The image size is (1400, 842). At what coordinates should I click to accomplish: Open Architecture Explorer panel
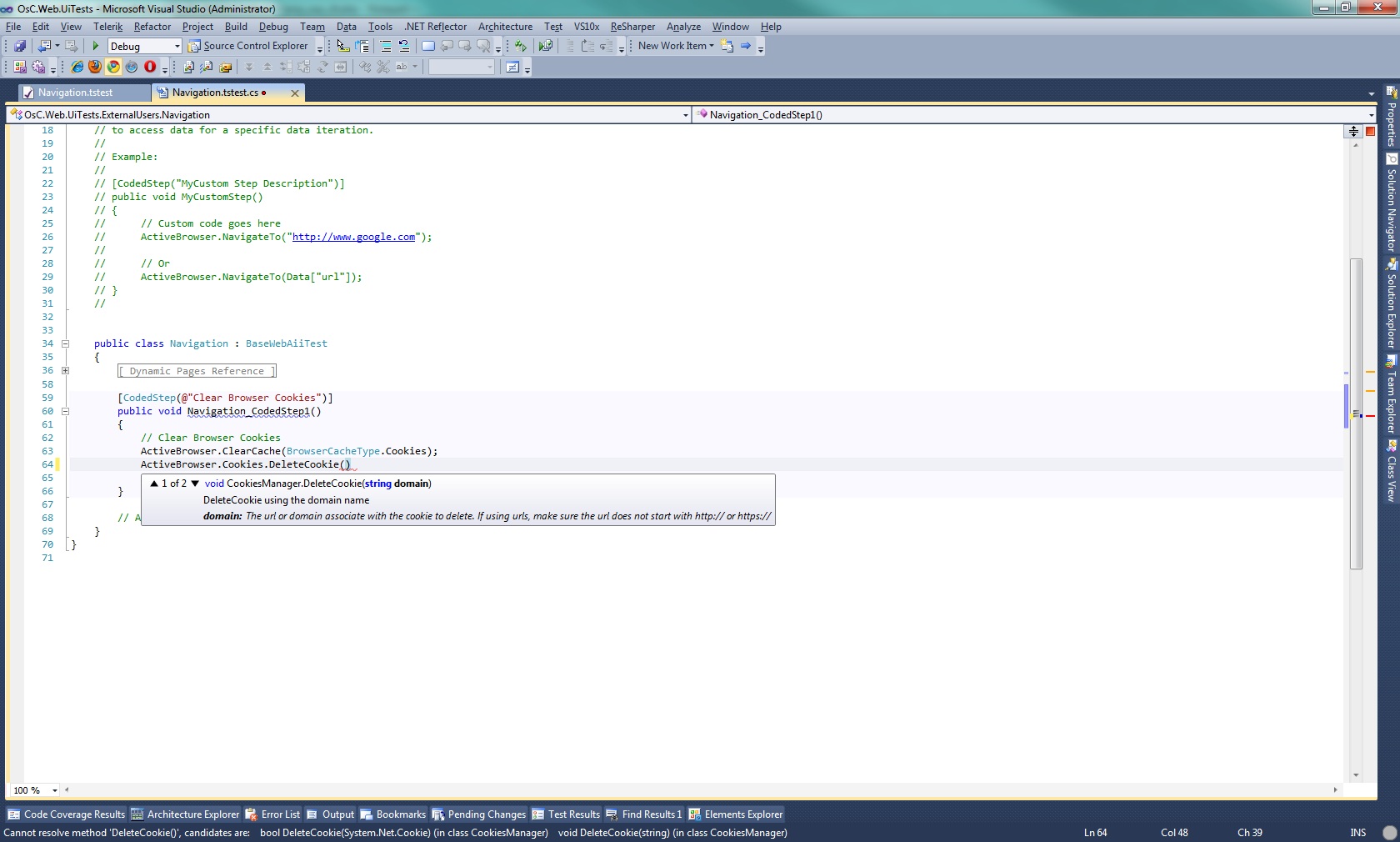tap(185, 814)
